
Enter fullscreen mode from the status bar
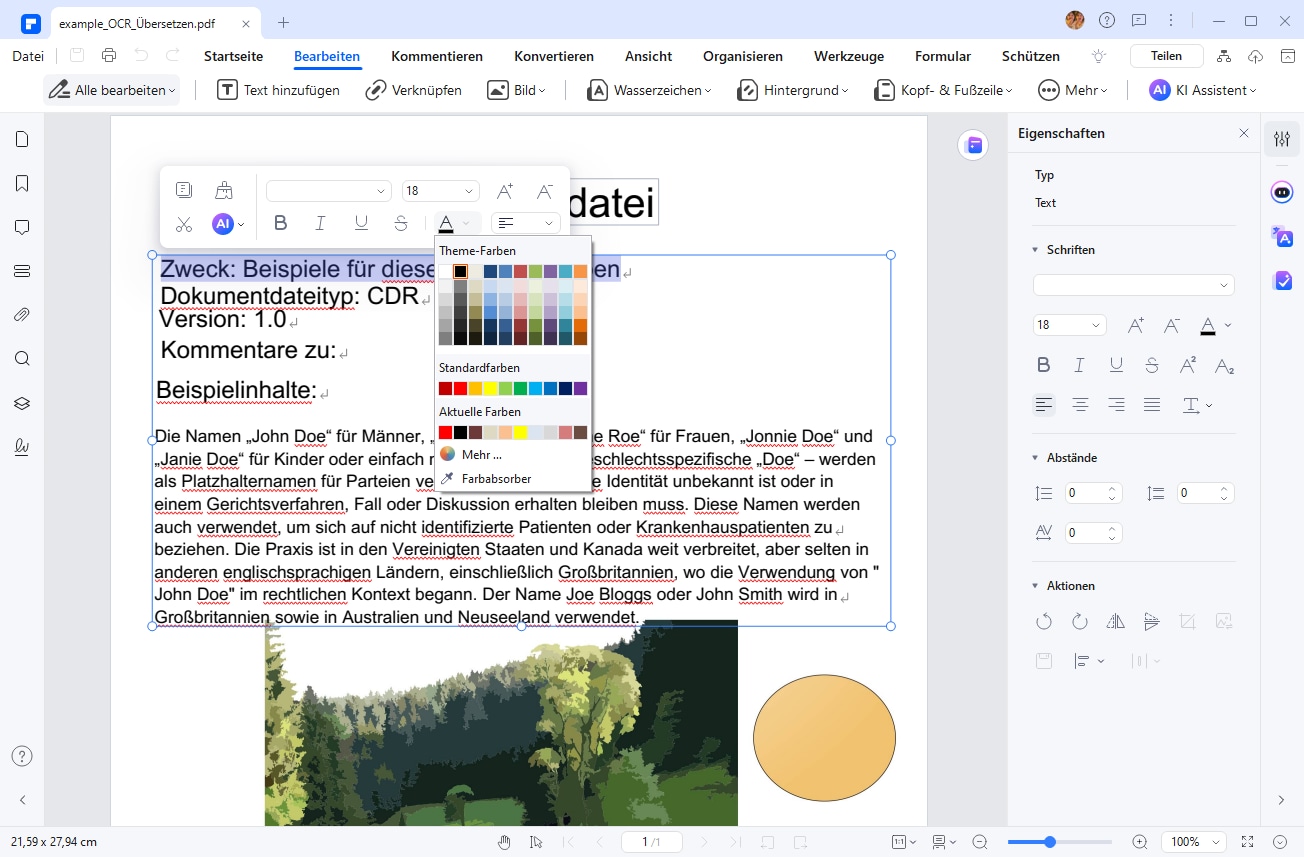(x=1247, y=842)
